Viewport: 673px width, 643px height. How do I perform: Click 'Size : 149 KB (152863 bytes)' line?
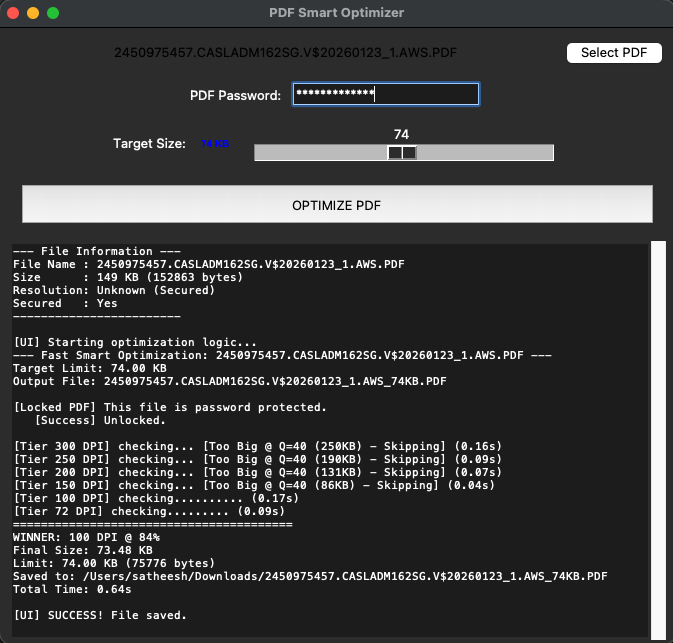[128, 277]
